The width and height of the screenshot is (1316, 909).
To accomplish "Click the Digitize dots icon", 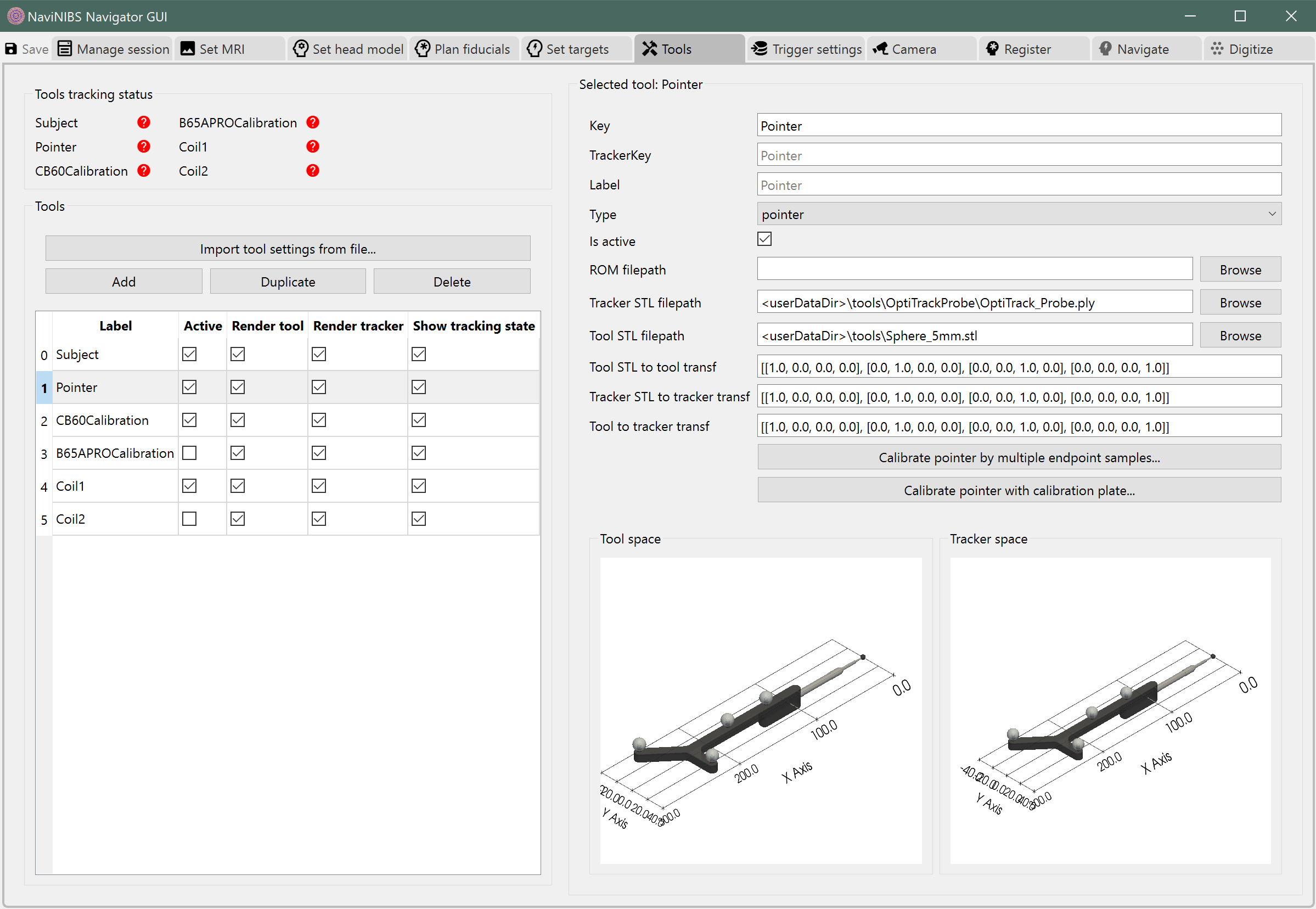I will point(1217,49).
